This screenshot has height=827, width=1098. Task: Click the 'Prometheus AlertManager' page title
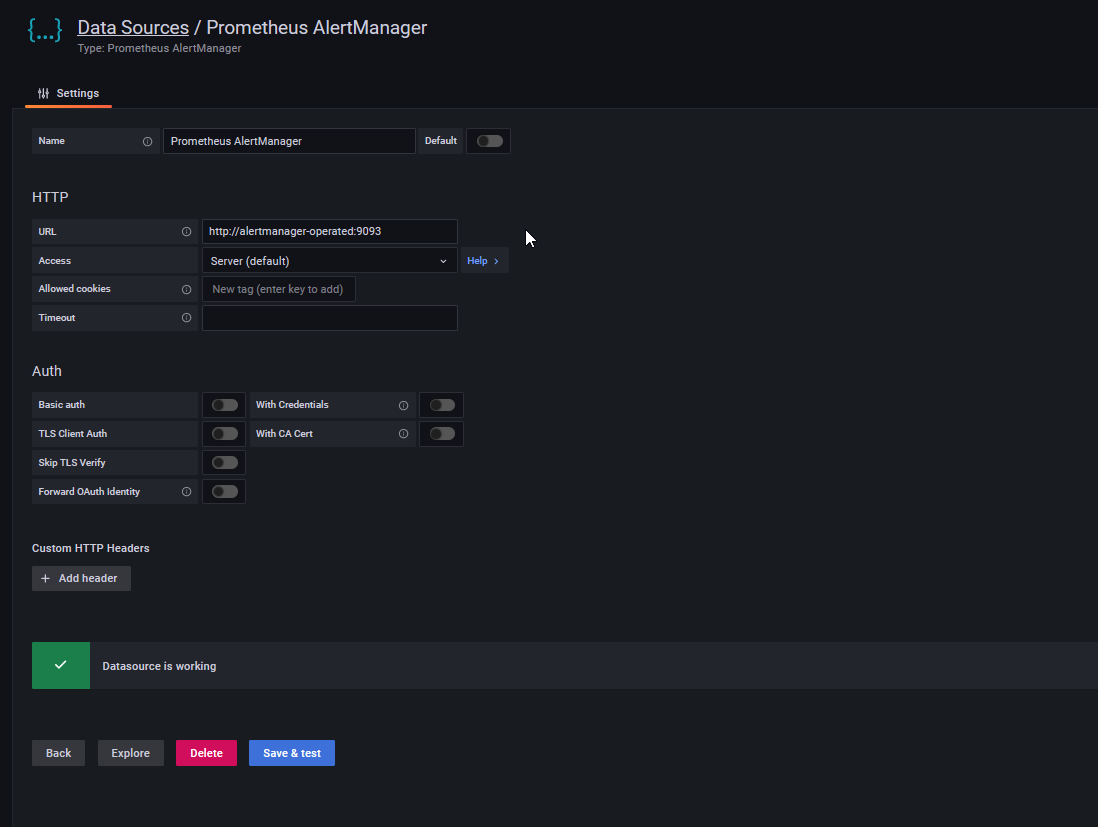coord(317,27)
